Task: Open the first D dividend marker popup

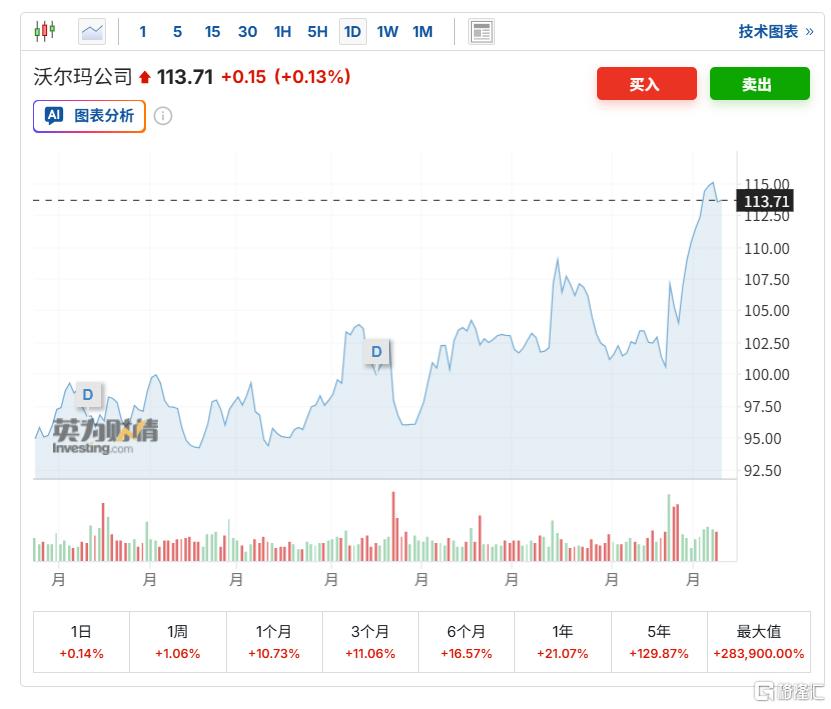Action: 87,395
